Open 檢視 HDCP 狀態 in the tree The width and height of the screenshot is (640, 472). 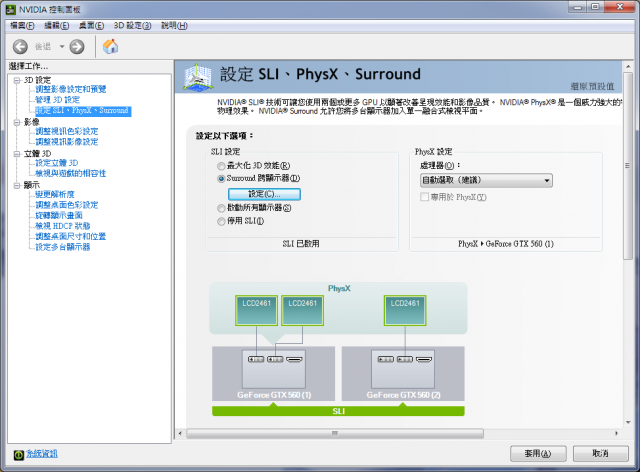[63, 226]
